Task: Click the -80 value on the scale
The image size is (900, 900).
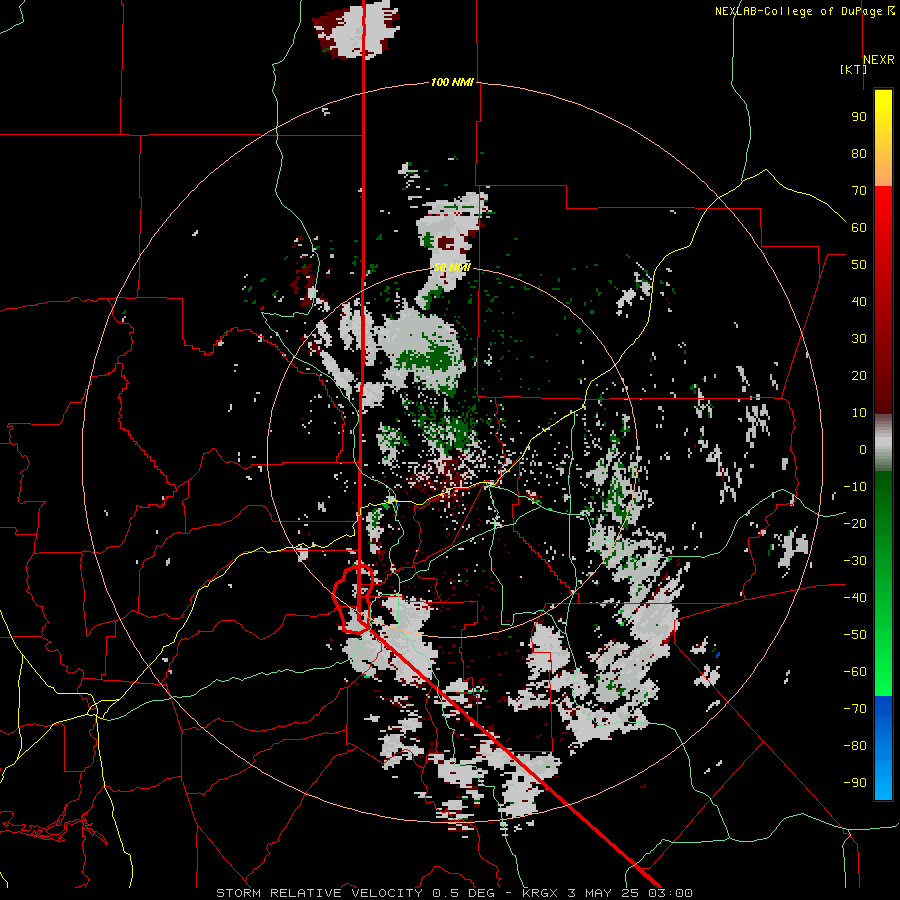Action: 855,746
